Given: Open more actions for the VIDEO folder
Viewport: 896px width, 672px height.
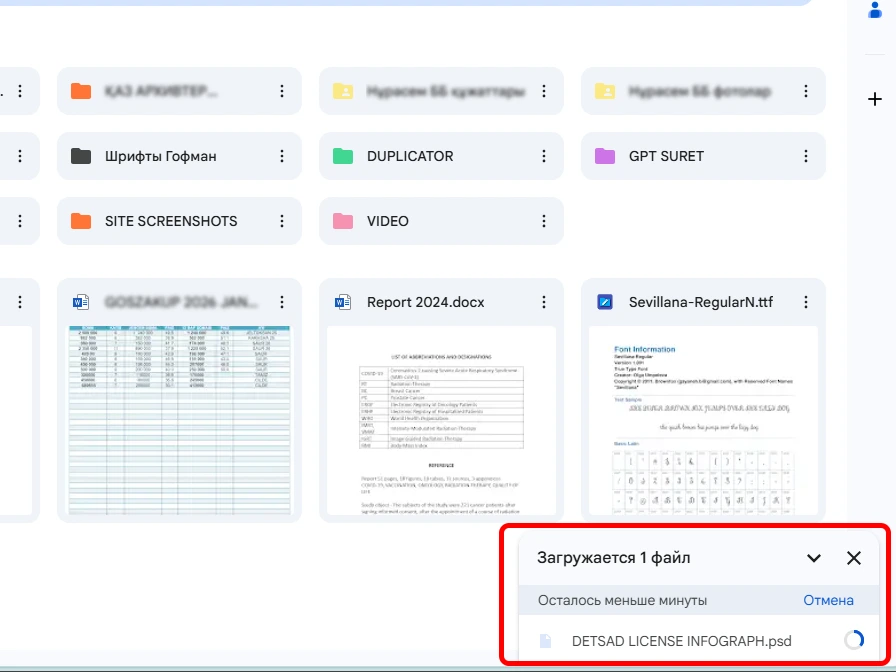Looking at the screenshot, I should click(x=543, y=221).
